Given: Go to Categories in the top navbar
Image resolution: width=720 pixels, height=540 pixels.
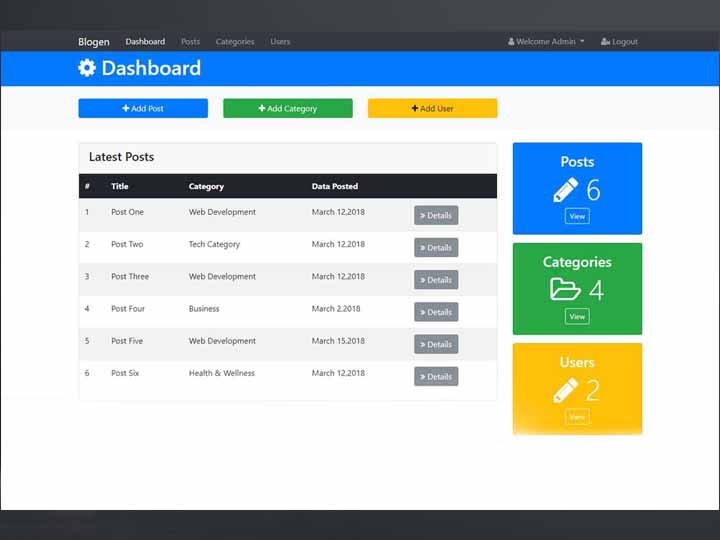Looking at the screenshot, I should (235, 42).
